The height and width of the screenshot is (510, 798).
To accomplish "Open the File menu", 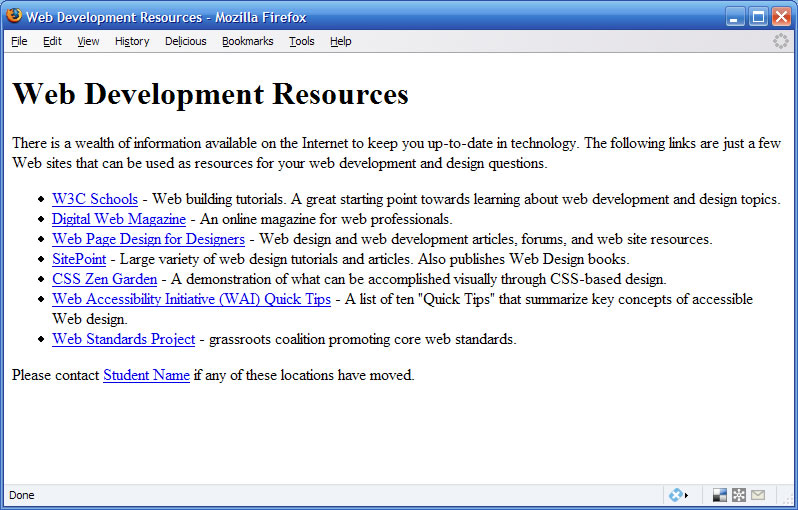I will point(19,41).
